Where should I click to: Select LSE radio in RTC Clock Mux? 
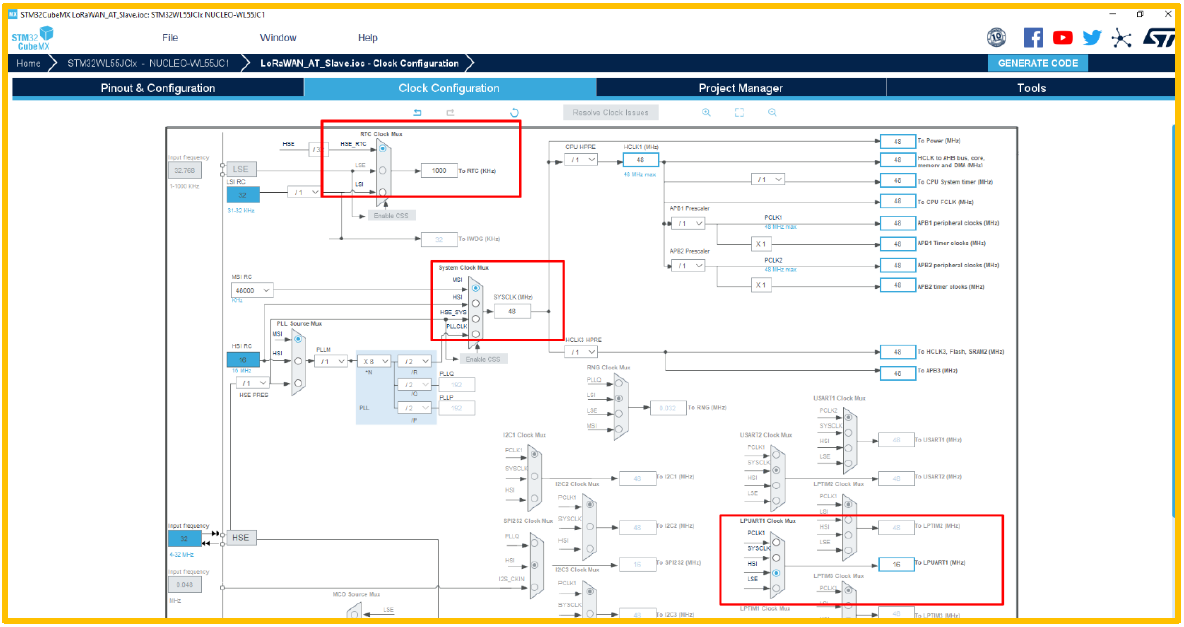pos(382,170)
